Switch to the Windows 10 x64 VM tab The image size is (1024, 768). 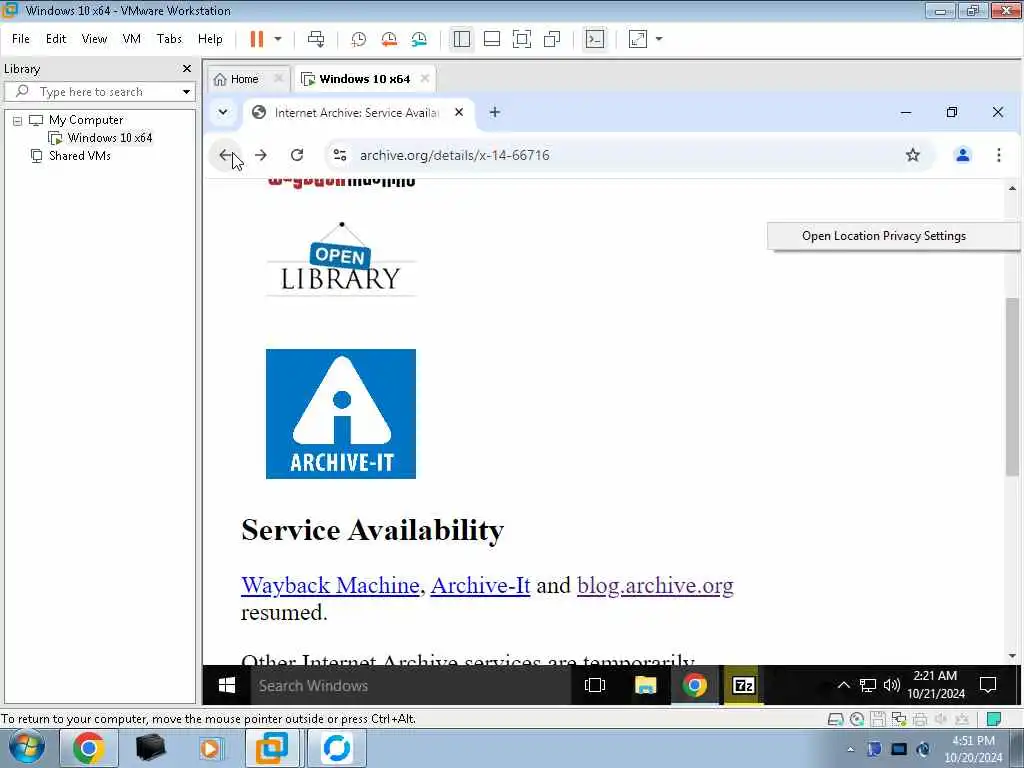click(x=364, y=79)
